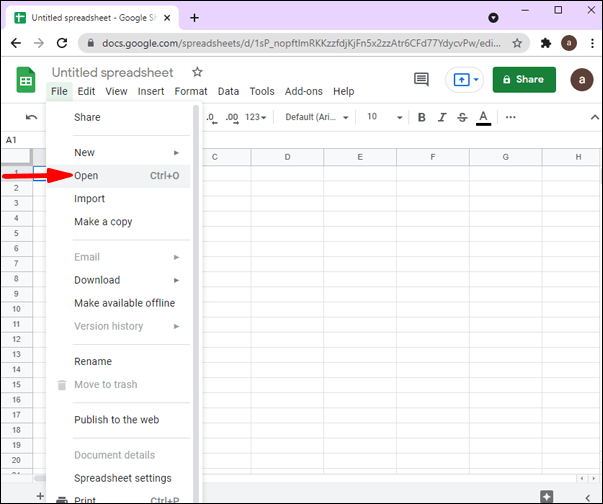Select column D header

tap(287, 157)
